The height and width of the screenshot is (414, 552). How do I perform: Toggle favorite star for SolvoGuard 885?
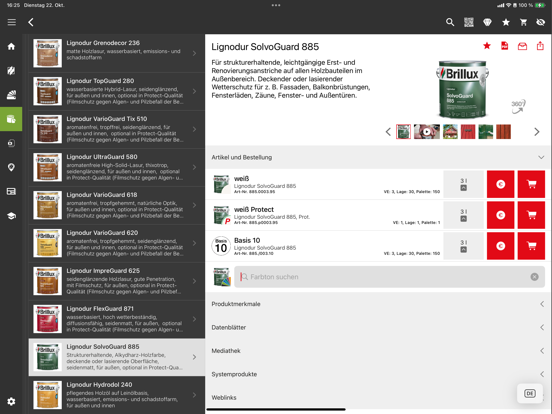(x=487, y=46)
